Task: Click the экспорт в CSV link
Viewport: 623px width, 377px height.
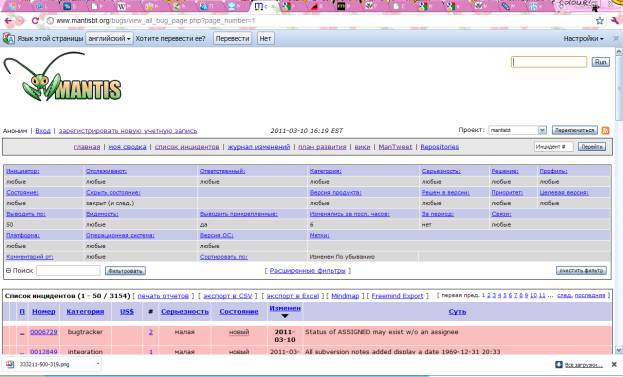Action: coord(228,296)
